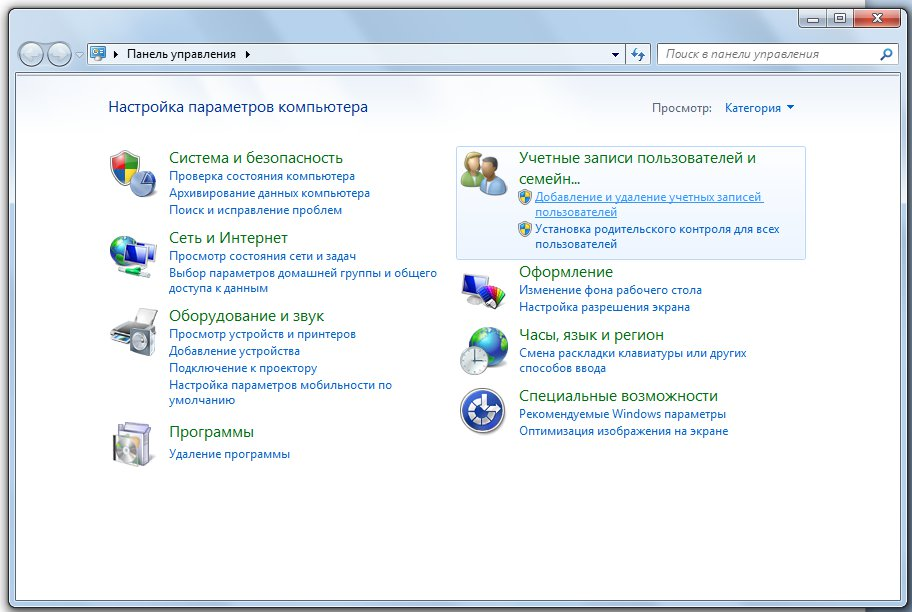
Task: Expand the arrow before Панель управления breadcrumb
Action: coord(115,54)
